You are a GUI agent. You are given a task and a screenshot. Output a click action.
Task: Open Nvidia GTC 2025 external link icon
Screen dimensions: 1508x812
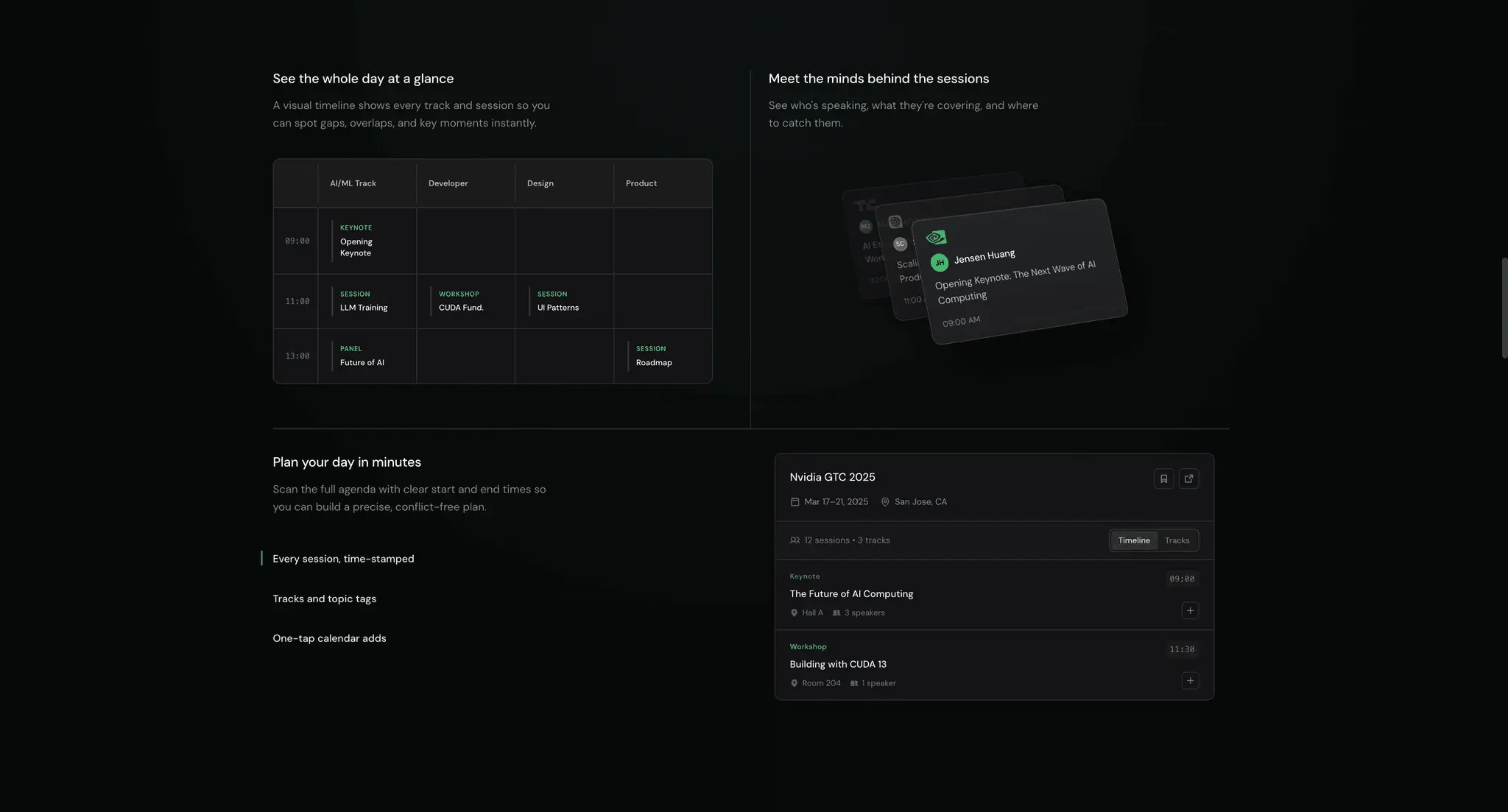coord(1188,479)
